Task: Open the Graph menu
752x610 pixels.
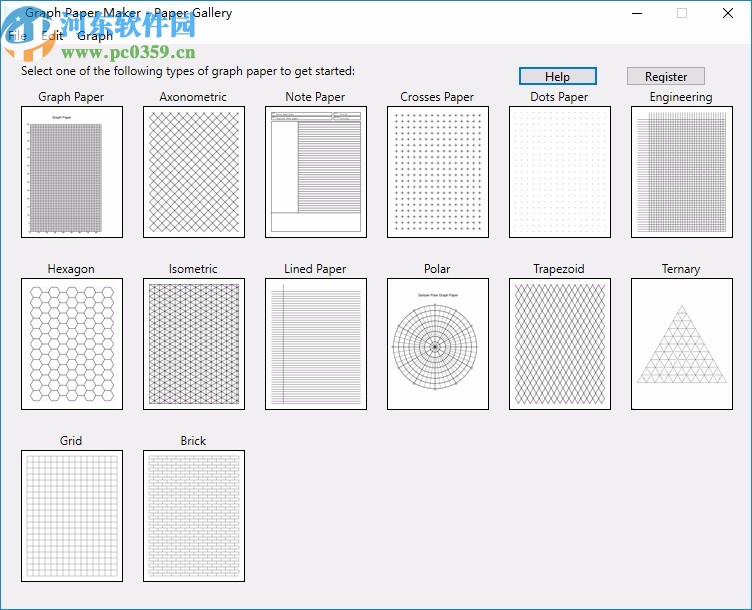Action: click(95, 36)
